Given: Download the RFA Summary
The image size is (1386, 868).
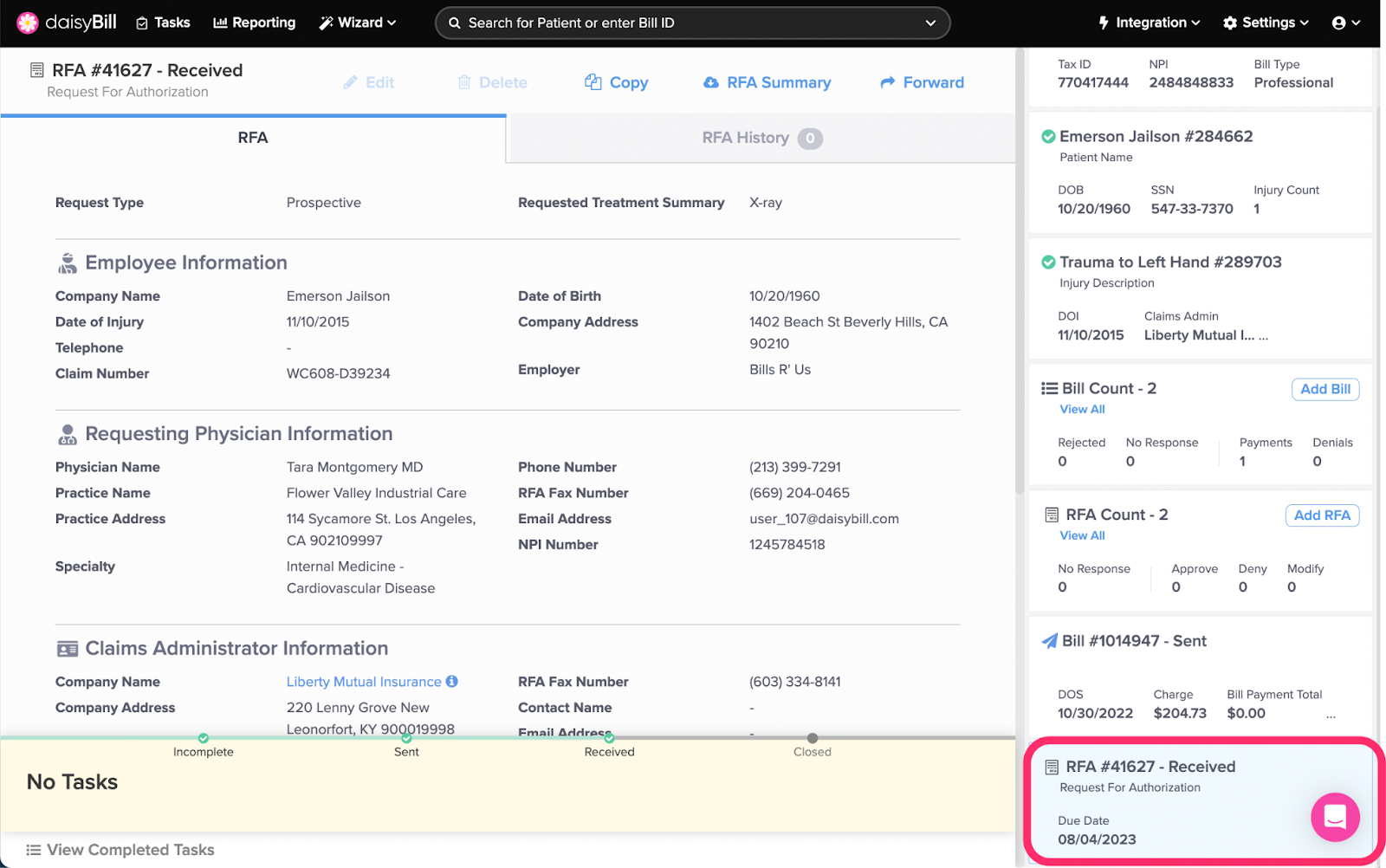Looking at the screenshot, I should coord(767,82).
